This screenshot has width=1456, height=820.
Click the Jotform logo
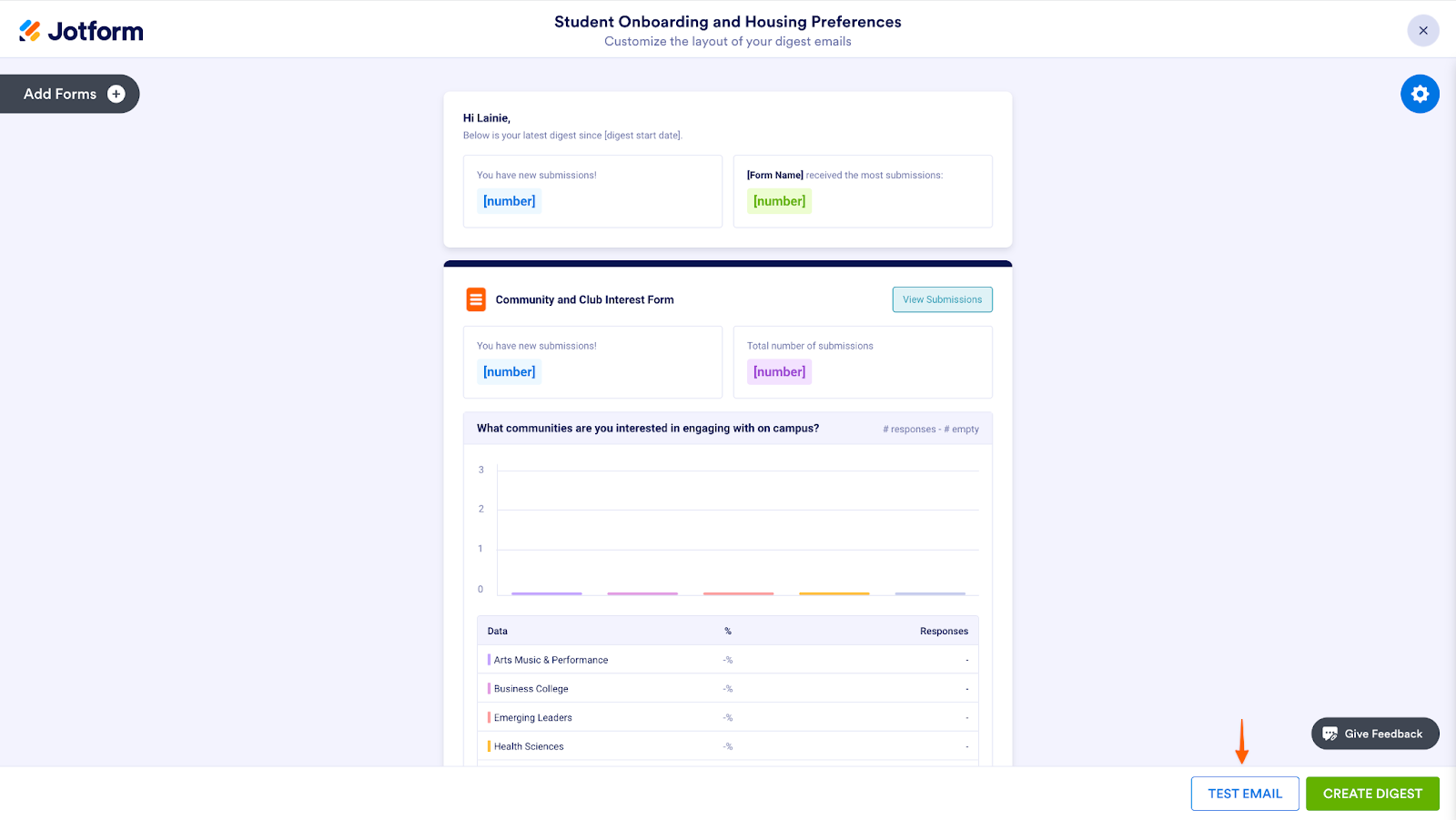click(81, 31)
